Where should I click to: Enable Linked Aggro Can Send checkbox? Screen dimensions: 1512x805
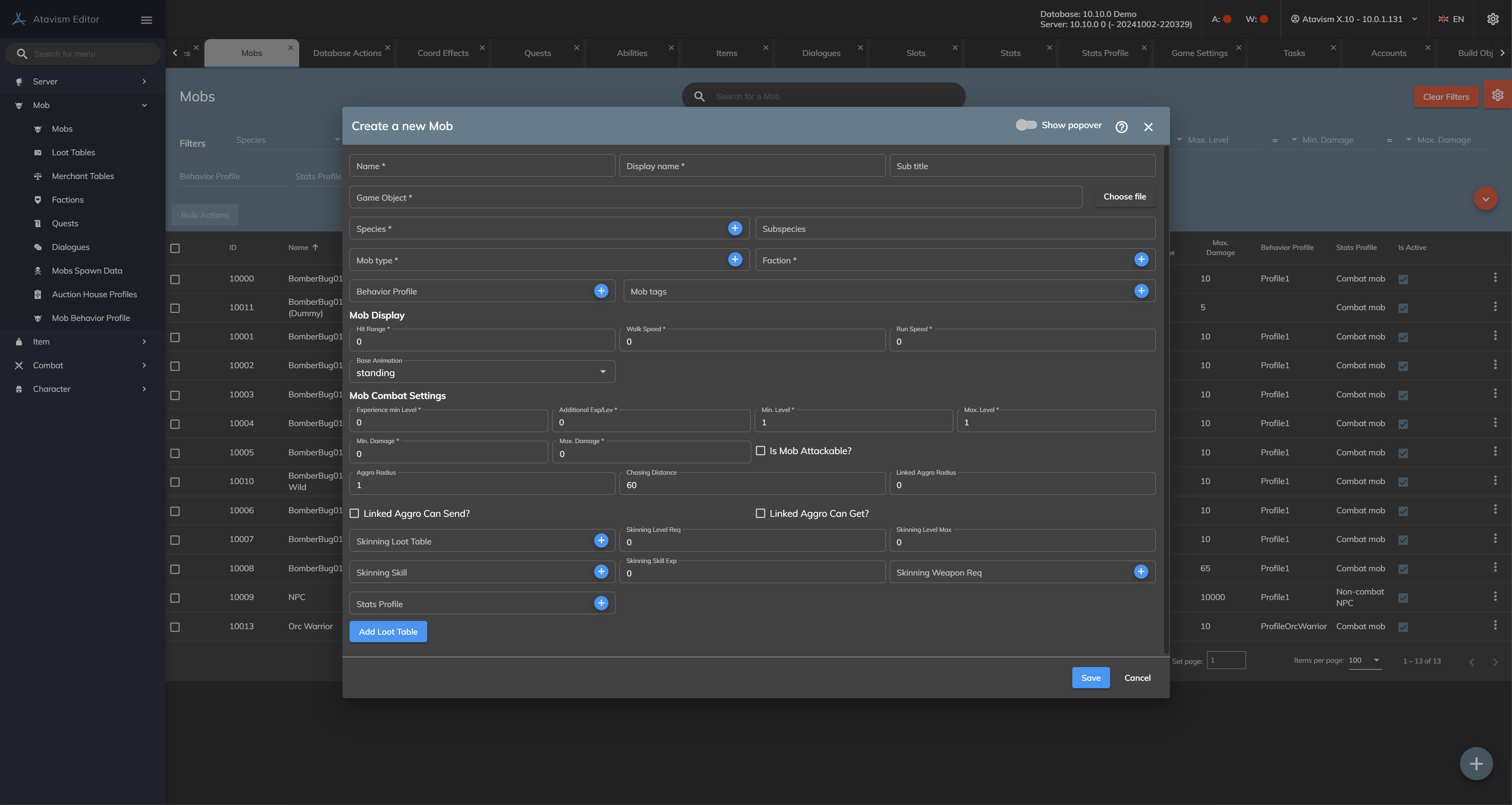[x=355, y=514]
